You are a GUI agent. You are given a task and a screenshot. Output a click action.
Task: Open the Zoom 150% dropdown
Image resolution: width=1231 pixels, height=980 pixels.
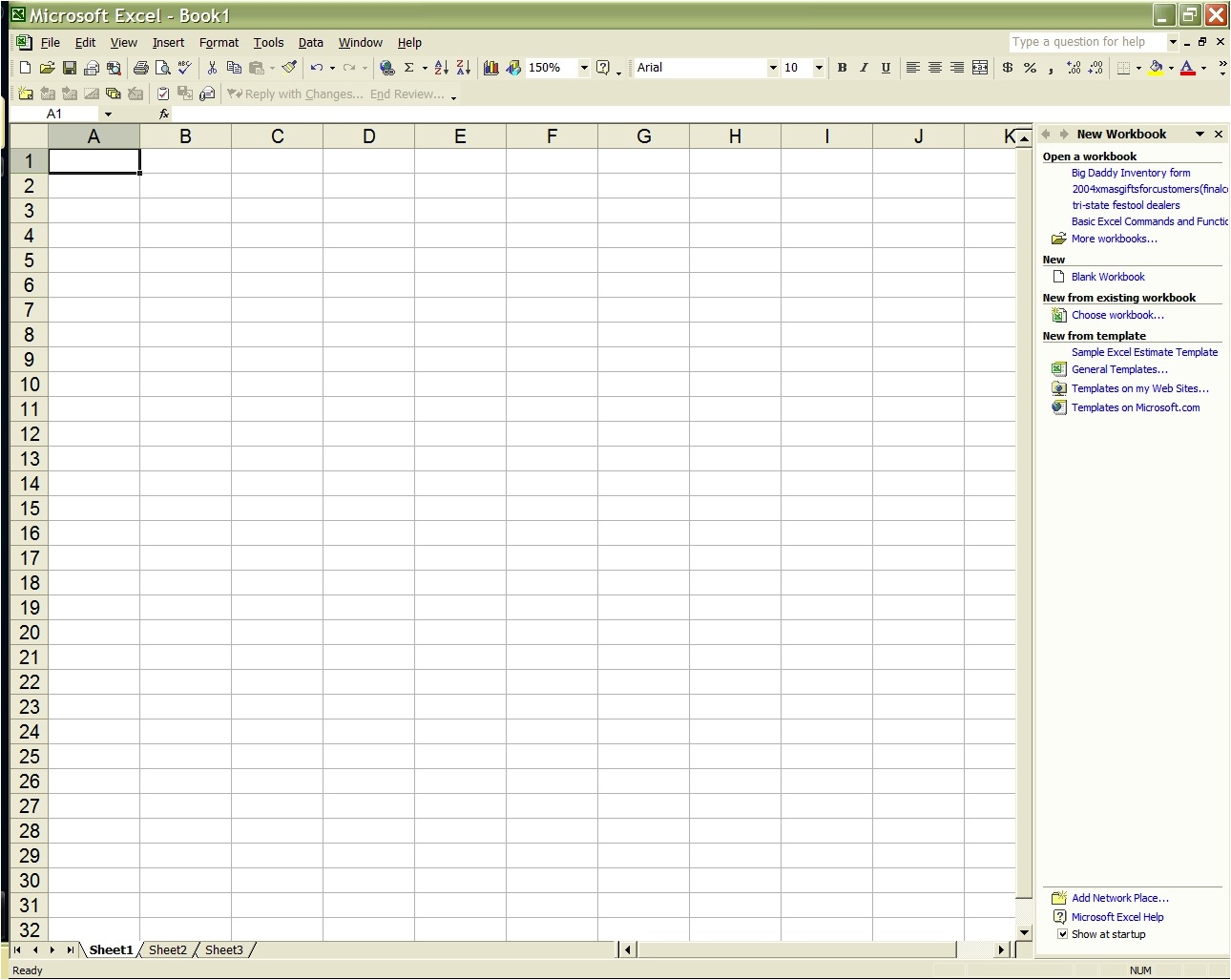584,68
